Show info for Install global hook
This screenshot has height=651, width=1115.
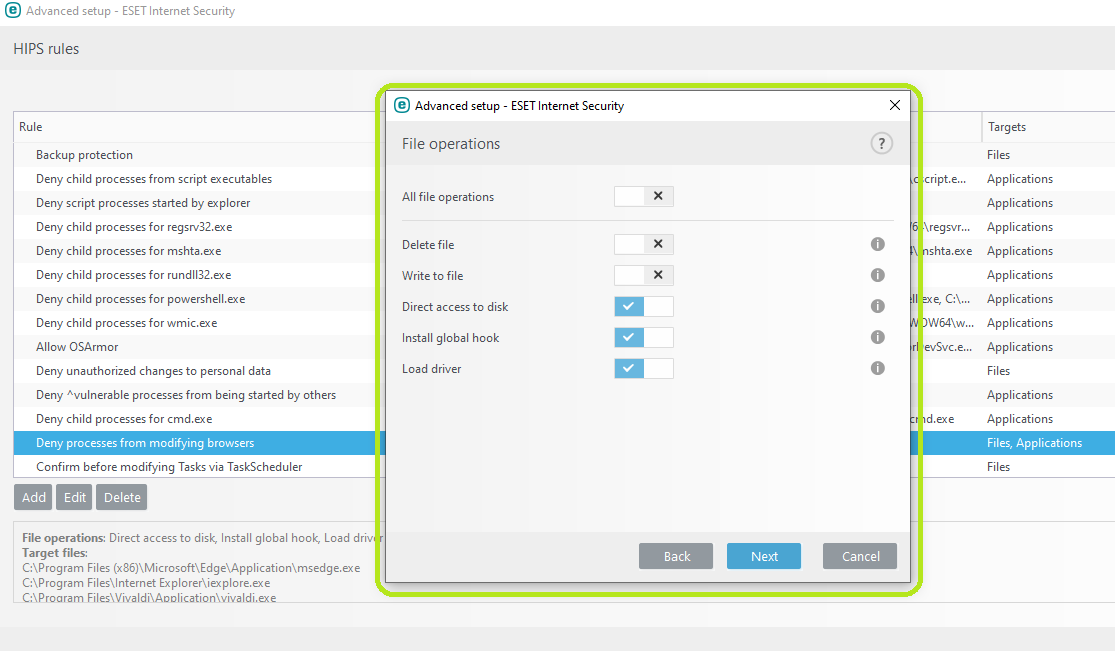click(x=877, y=337)
